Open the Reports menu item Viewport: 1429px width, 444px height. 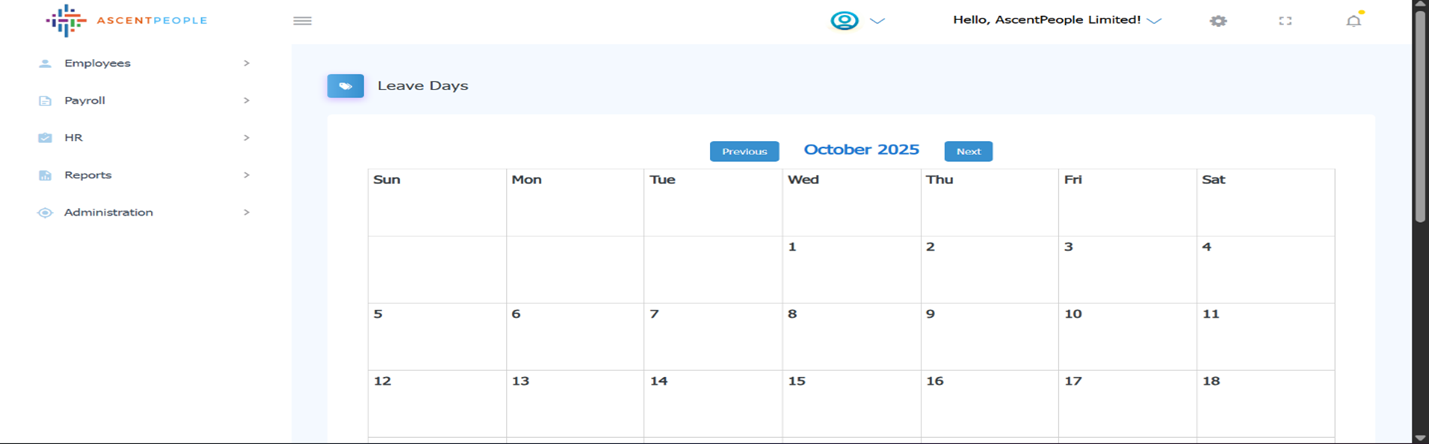point(88,175)
